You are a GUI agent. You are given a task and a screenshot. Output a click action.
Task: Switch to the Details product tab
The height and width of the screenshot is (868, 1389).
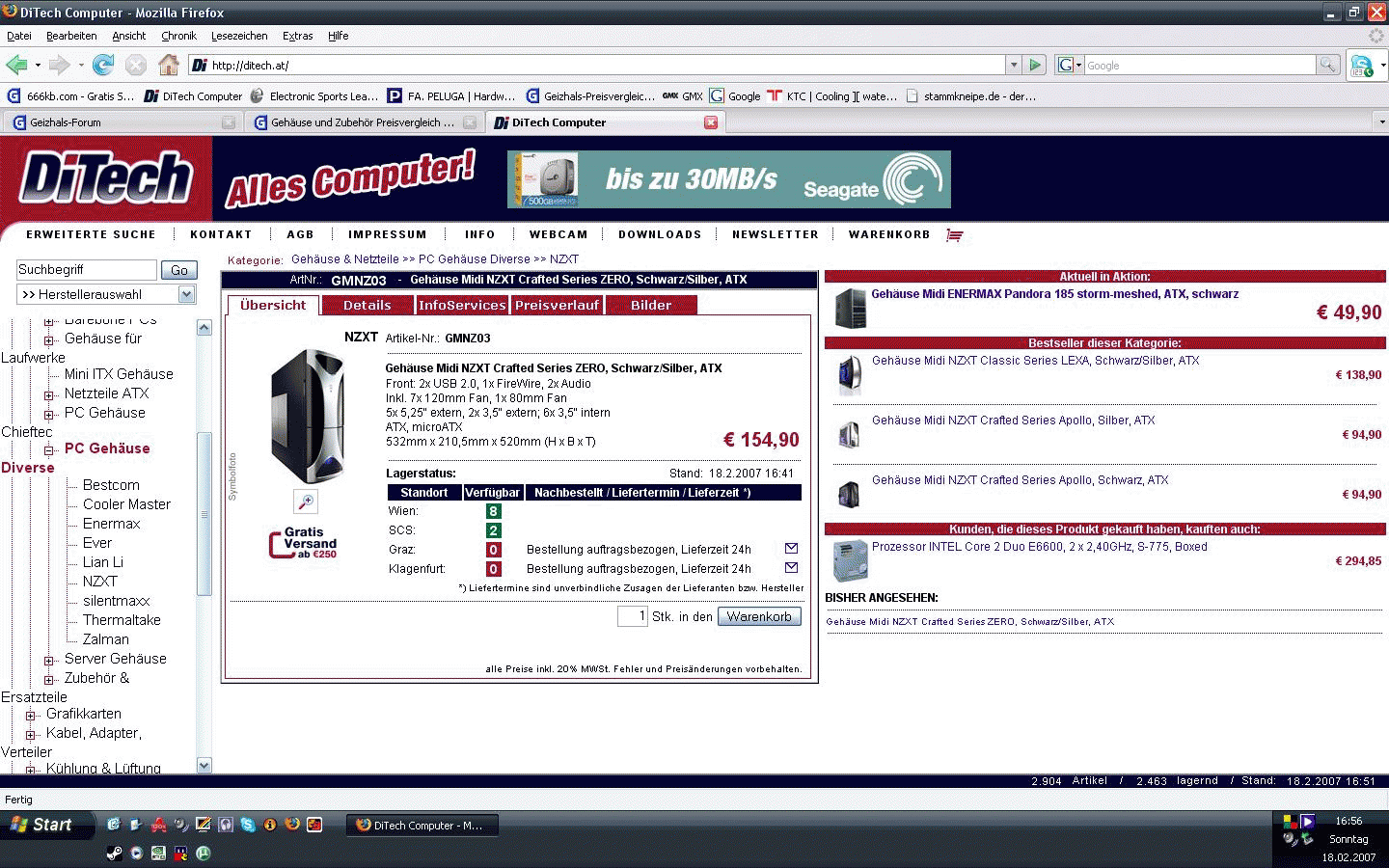click(x=368, y=305)
